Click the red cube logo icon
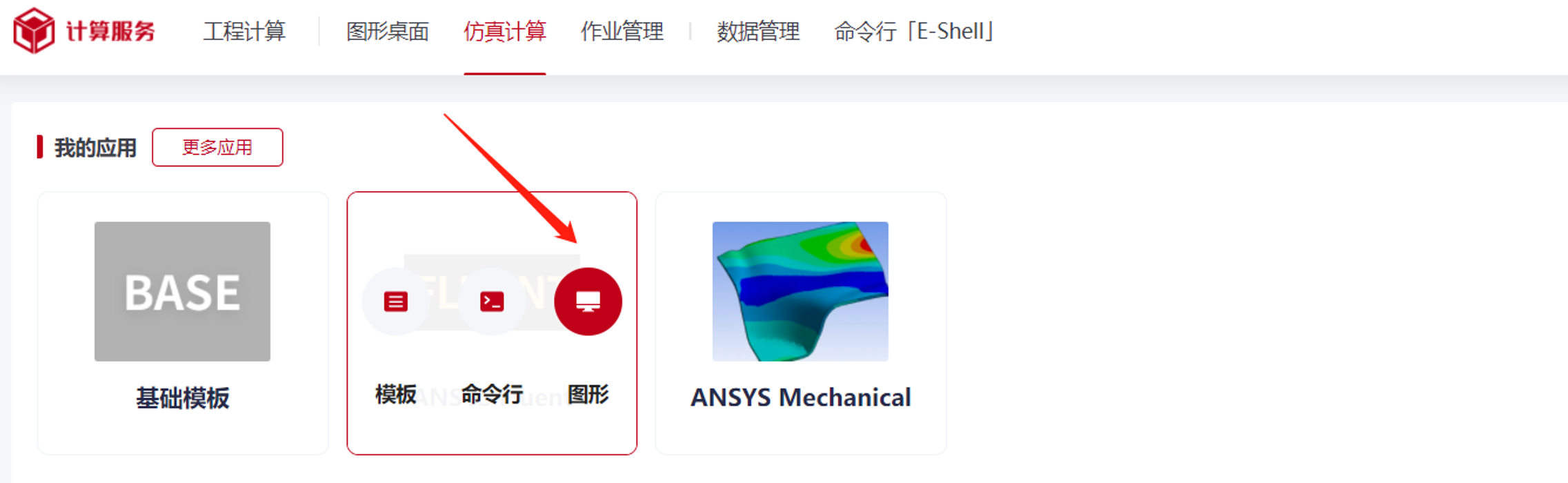The width and height of the screenshot is (1568, 483). click(x=33, y=30)
